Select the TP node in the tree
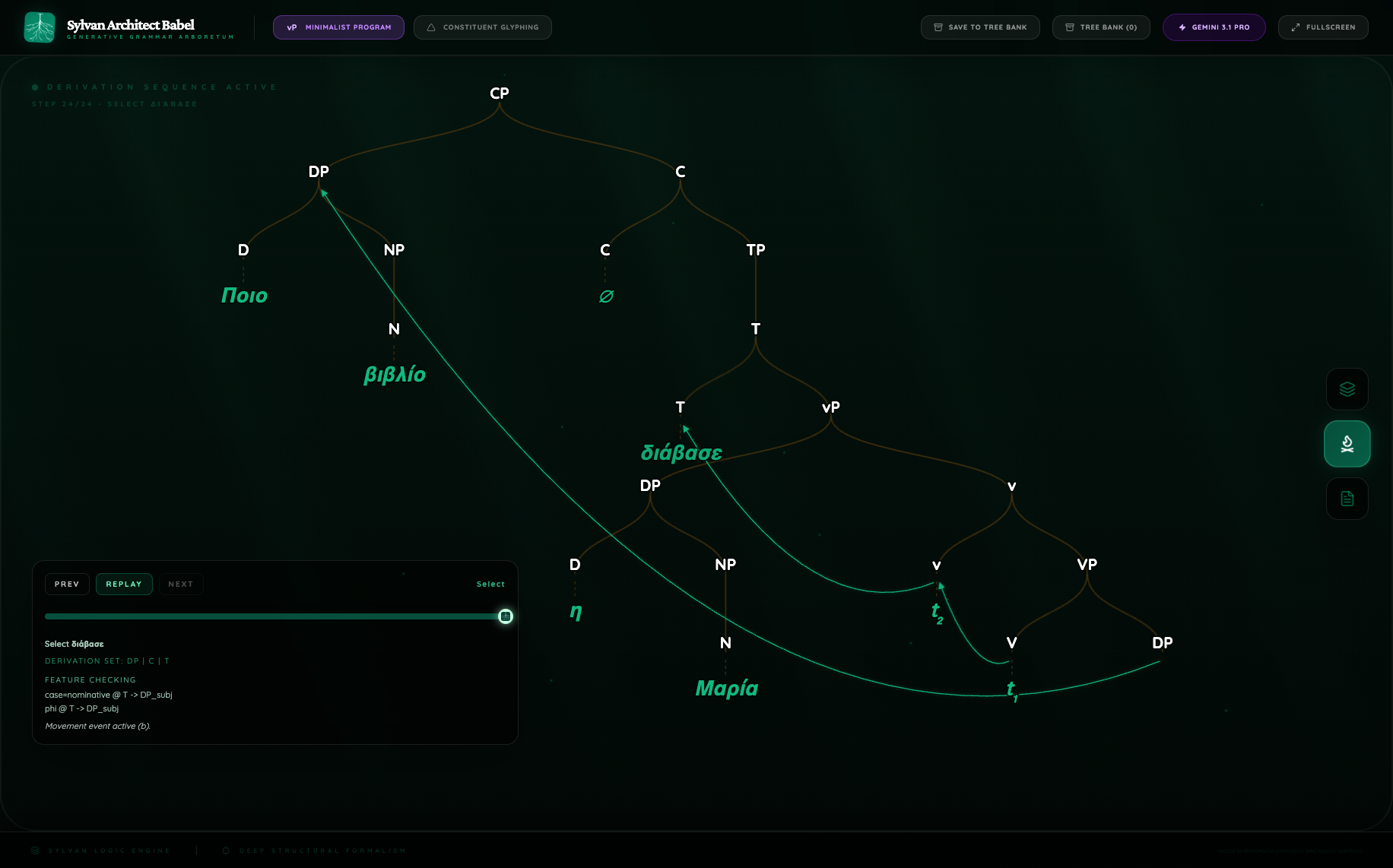This screenshot has height=868, width=1393. (756, 250)
